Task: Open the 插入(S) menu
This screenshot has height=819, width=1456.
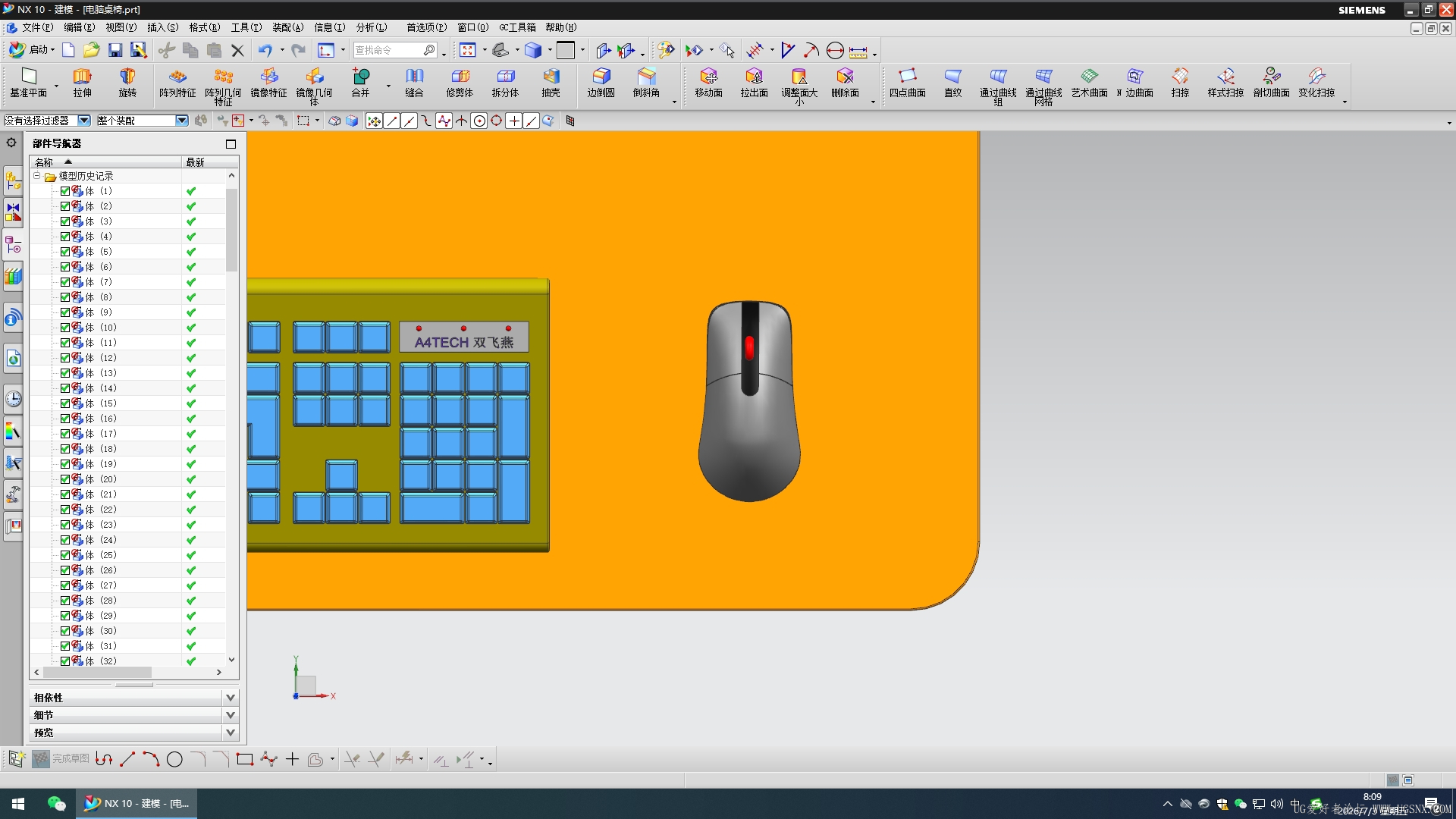Action: (x=162, y=27)
